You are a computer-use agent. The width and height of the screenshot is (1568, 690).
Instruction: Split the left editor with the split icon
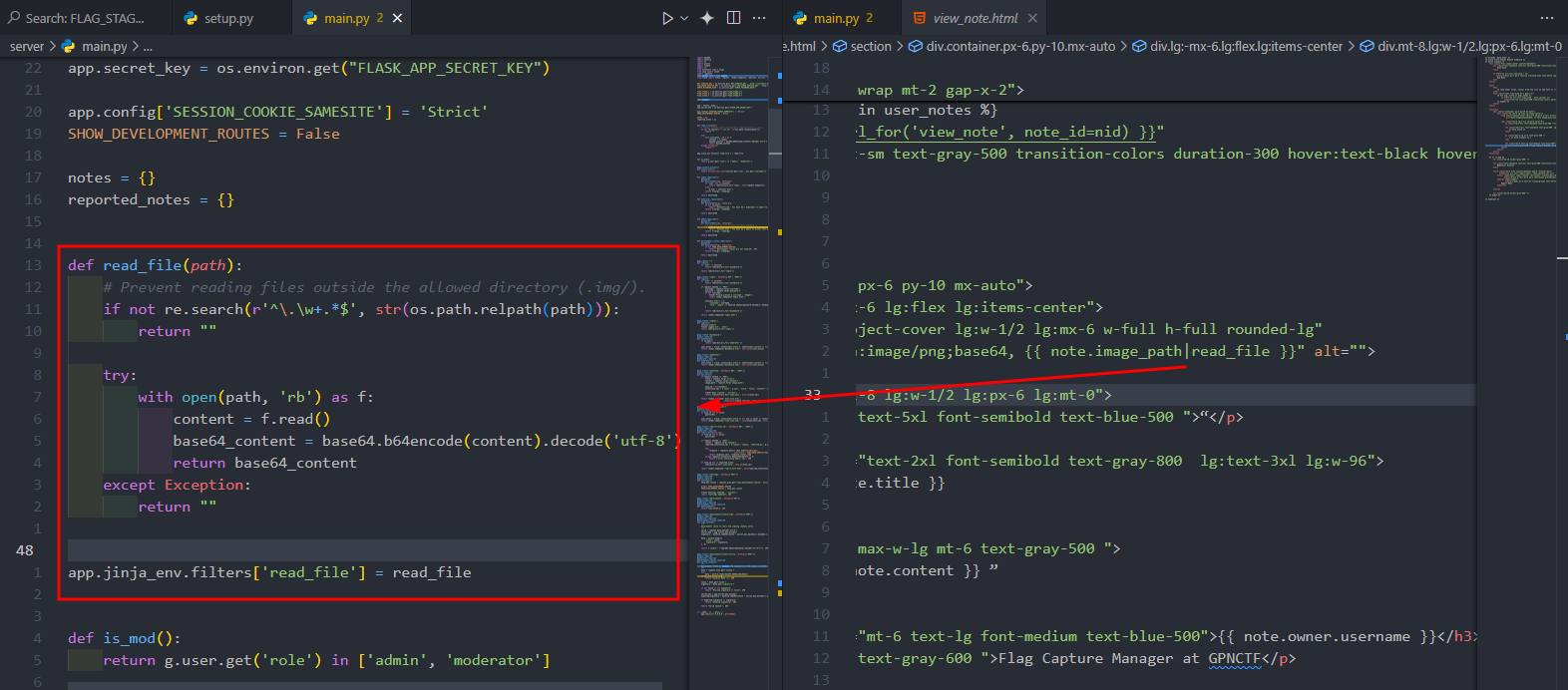tap(734, 18)
